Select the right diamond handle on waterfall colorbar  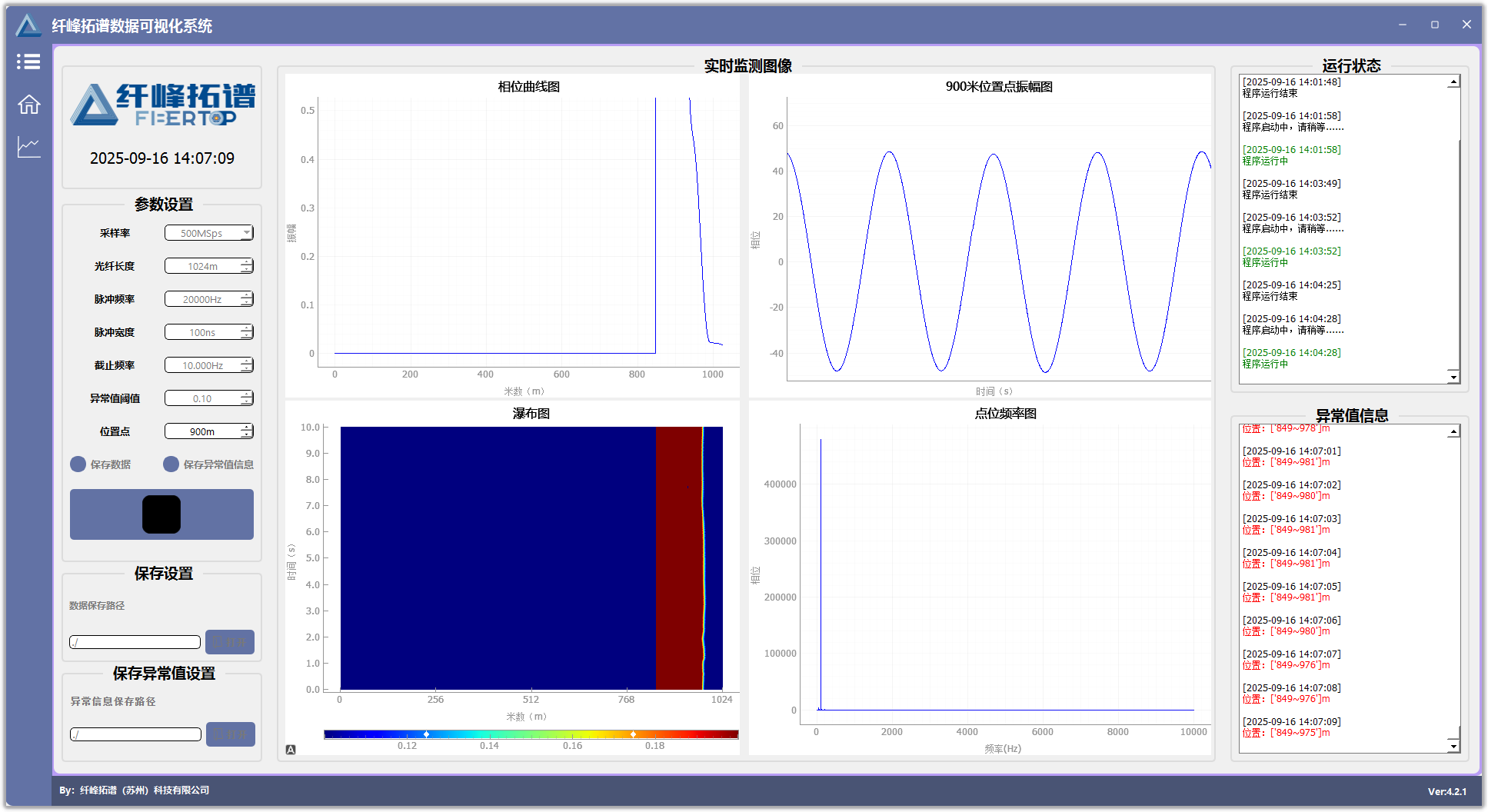pyautogui.click(x=633, y=734)
